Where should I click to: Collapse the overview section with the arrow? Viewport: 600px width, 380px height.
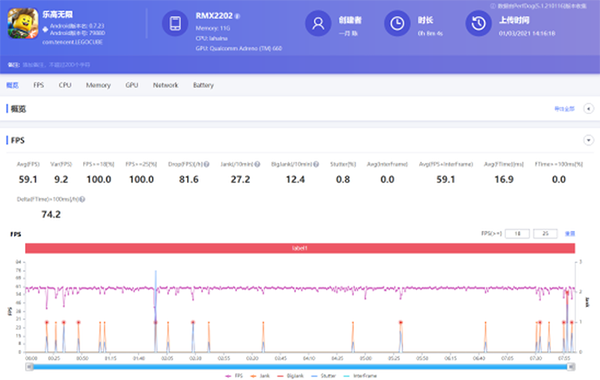tap(589, 109)
